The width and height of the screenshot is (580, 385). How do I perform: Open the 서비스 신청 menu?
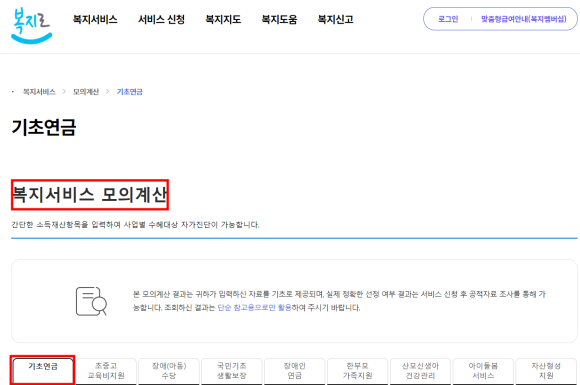click(x=161, y=19)
